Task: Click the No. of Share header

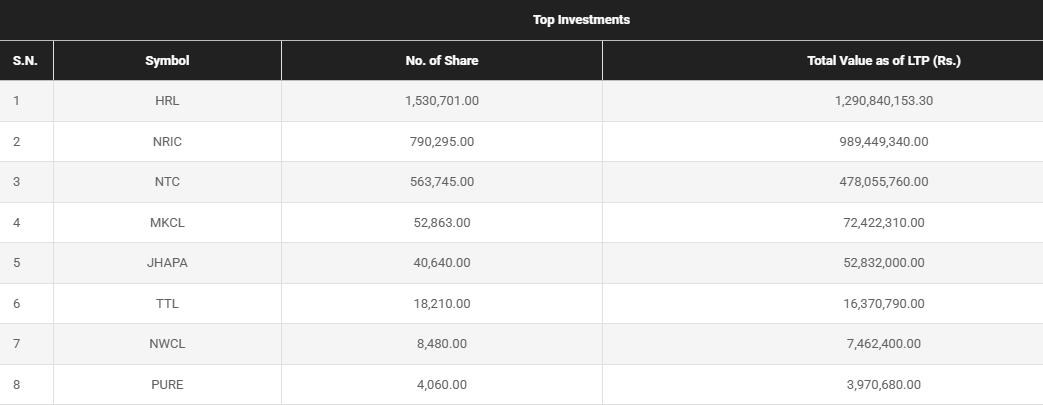Action: [x=441, y=61]
